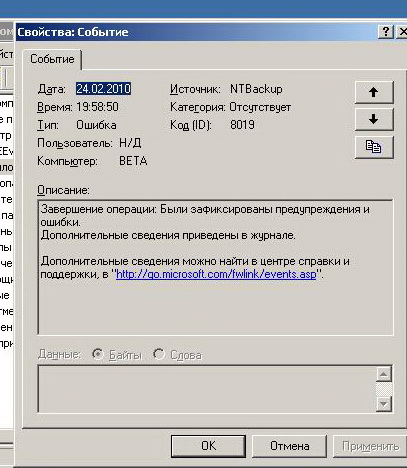Viewport: 407px width, 468px height.
Task: Switch to the Событие tab
Action: click(x=52, y=59)
